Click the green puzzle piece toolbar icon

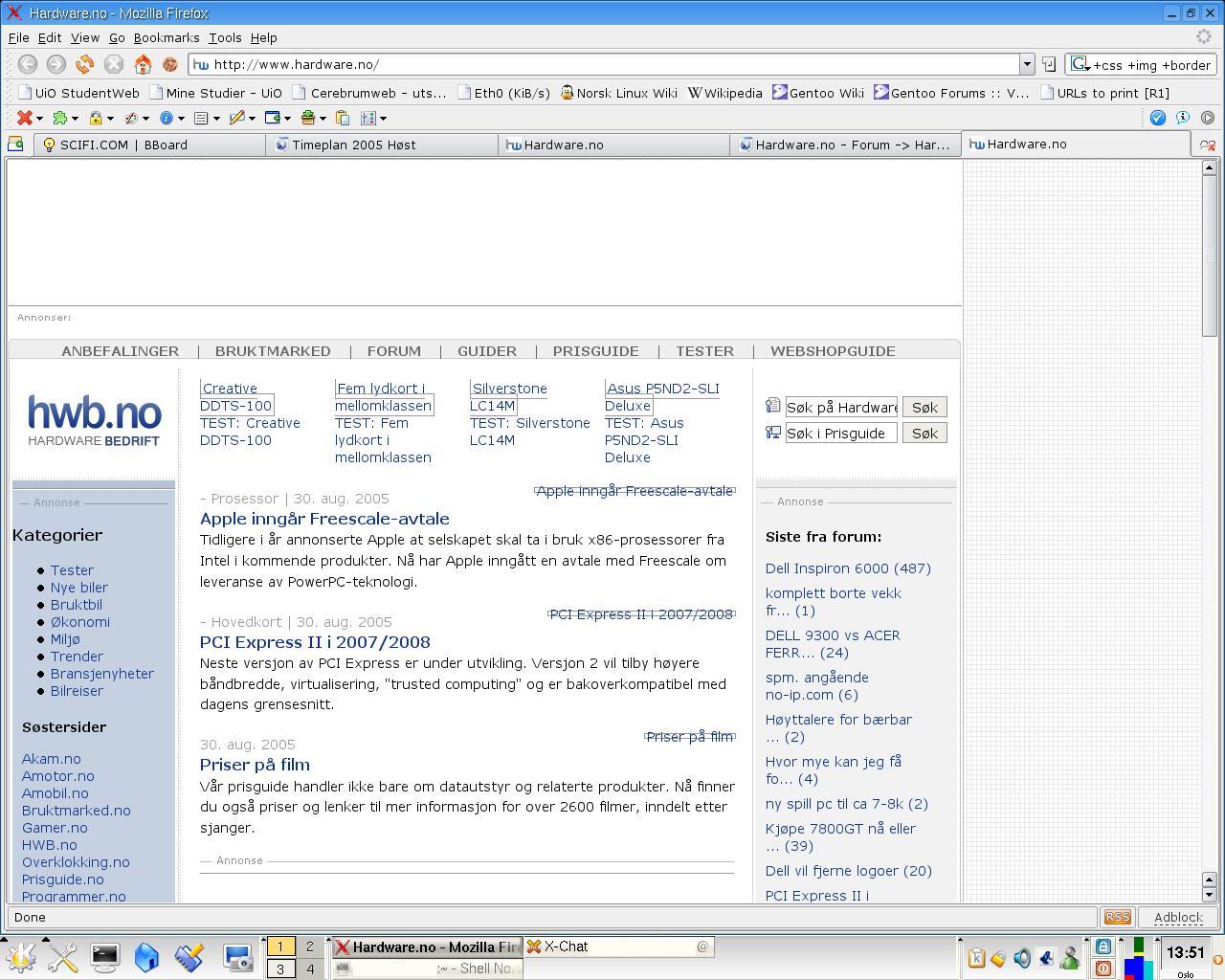coord(60,118)
